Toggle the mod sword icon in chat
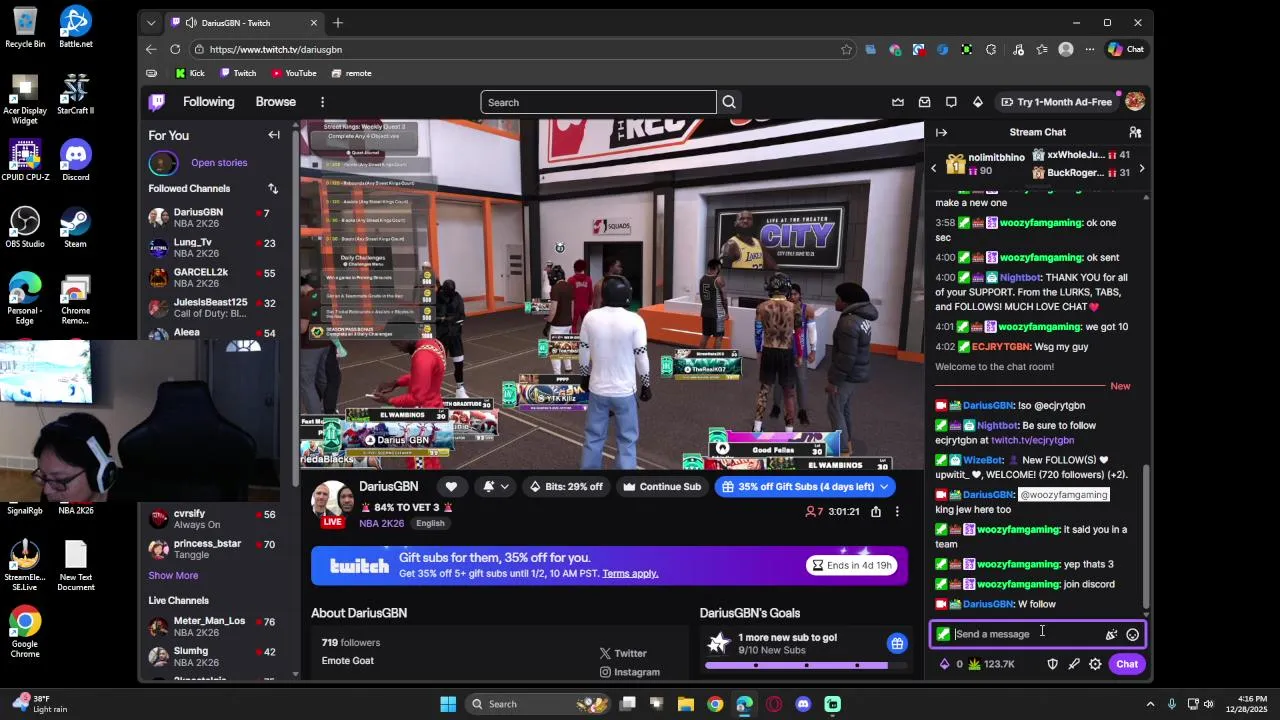Image resolution: width=1280 pixels, height=720 pixels. [1074, 664]
